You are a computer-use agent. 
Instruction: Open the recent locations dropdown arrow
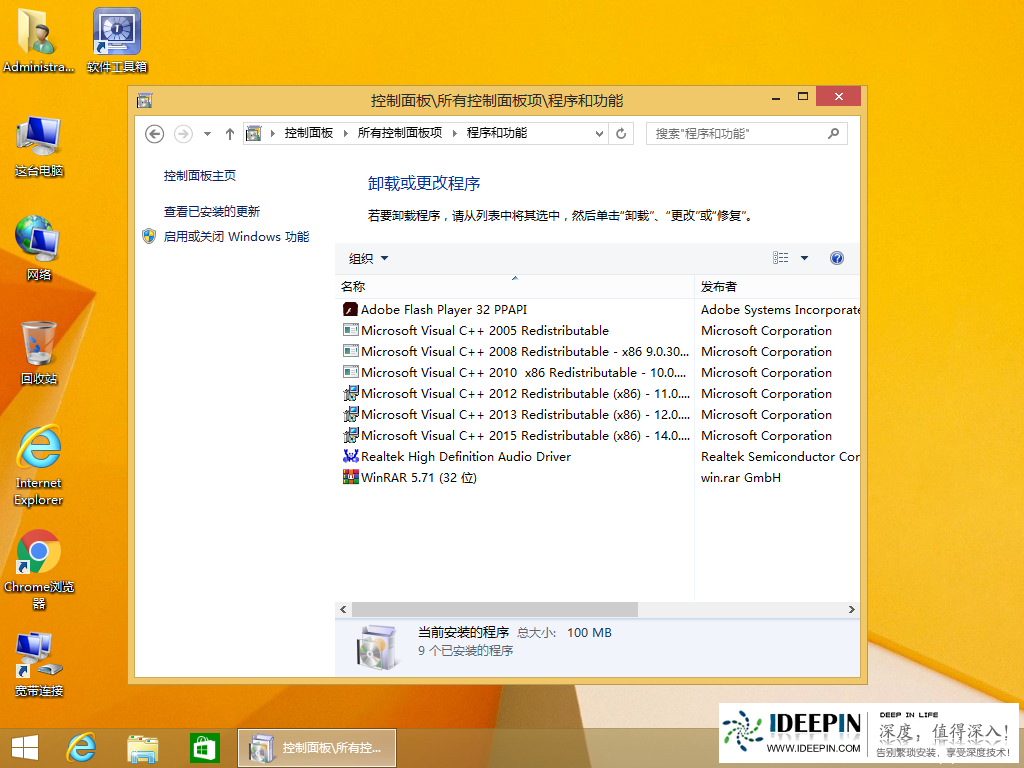coord(207,134)
